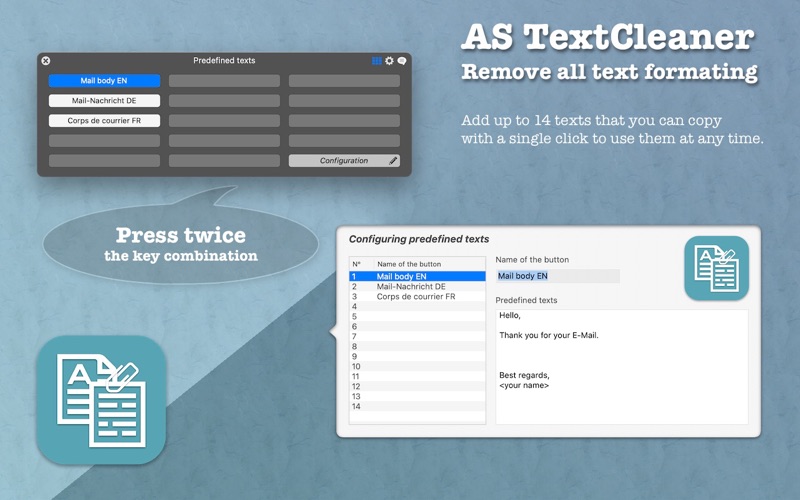Select empty row 5 in the list

417,316
